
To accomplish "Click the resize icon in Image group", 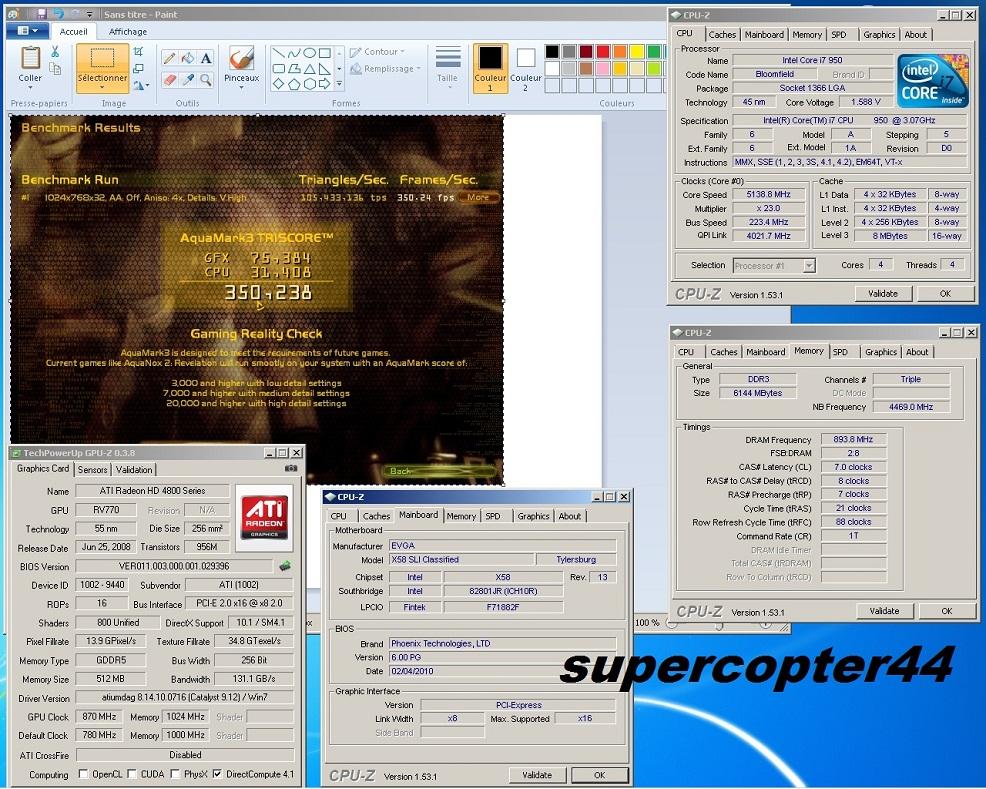I will pyautogui.click(x=138, y=68).
